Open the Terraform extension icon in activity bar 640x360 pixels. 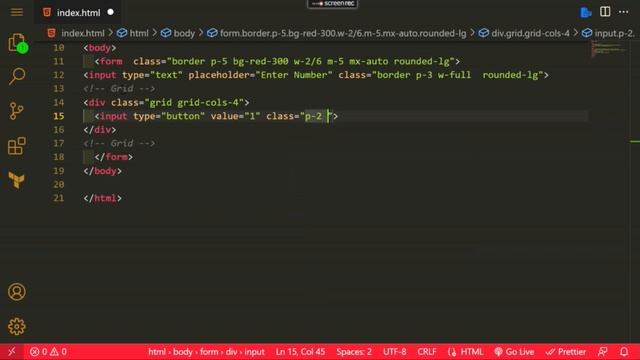pyautogui.click(x=17, y=180)
